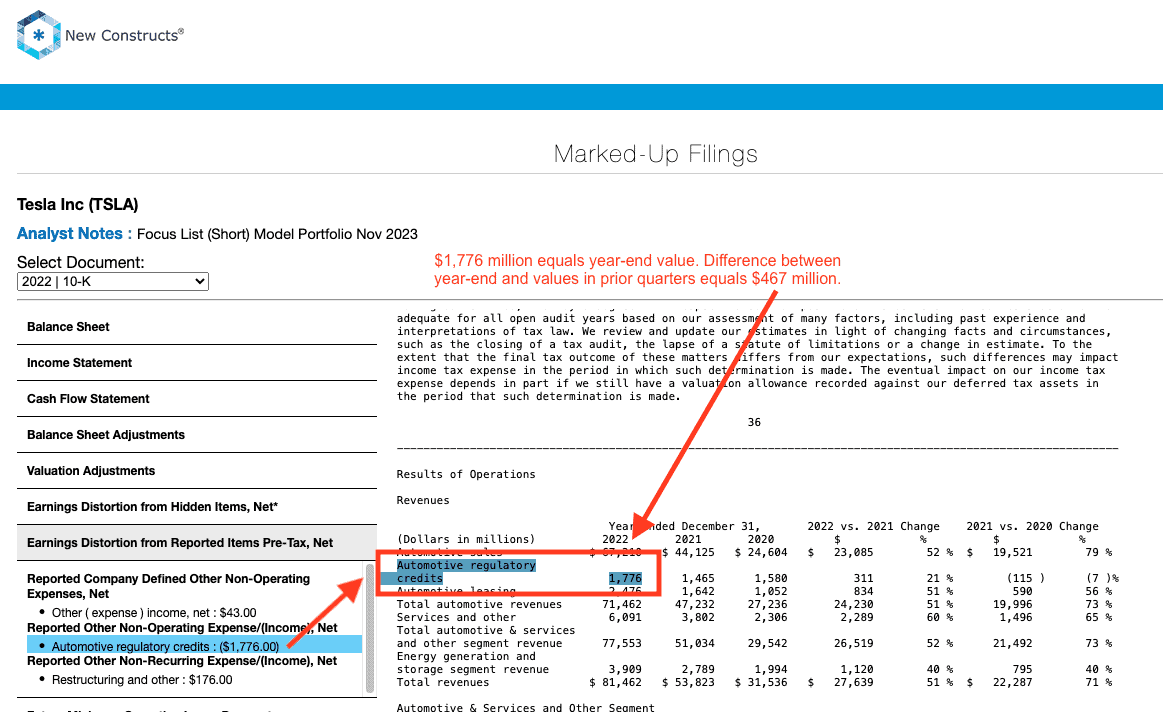Click highlighted 1,776 value in table
The width and height of the screenshot is (1163, 712).
(625, 578)
